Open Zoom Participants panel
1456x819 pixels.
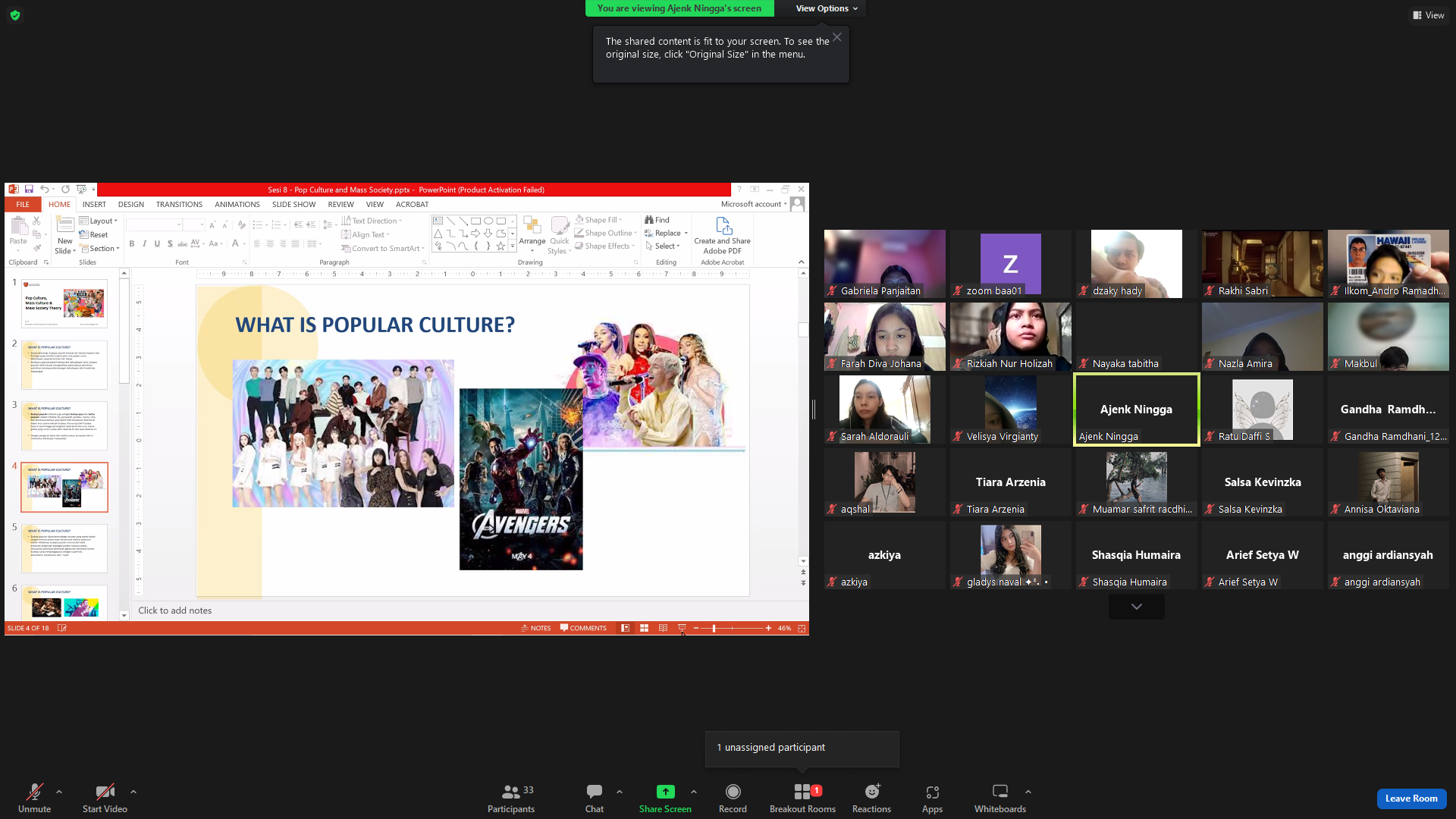click(x=511, y=799)
